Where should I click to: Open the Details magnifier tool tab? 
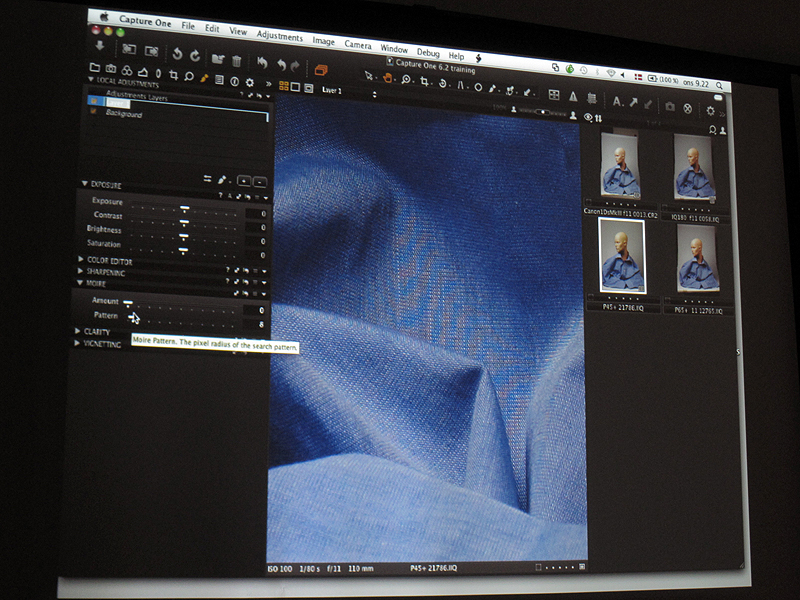coord(189,77)
